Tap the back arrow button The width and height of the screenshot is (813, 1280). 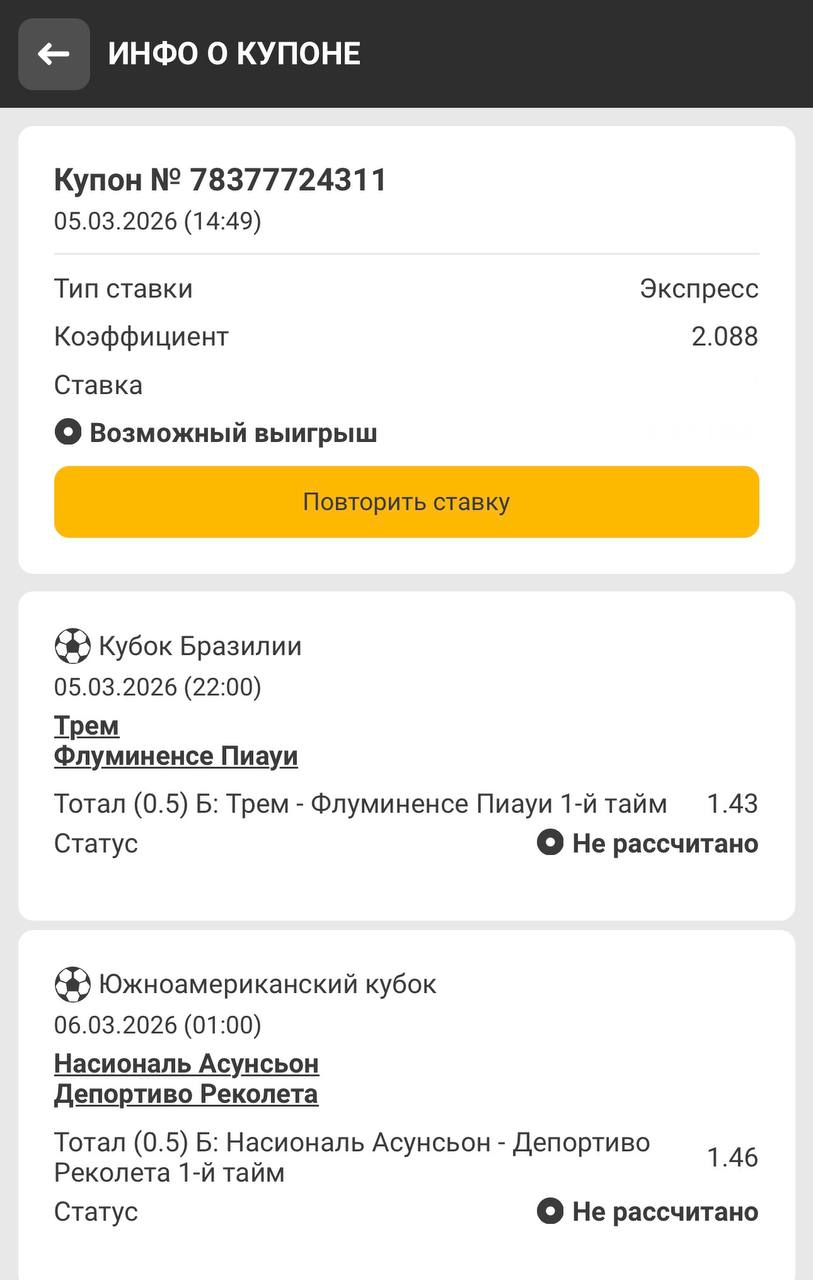(x=54, y=54)
